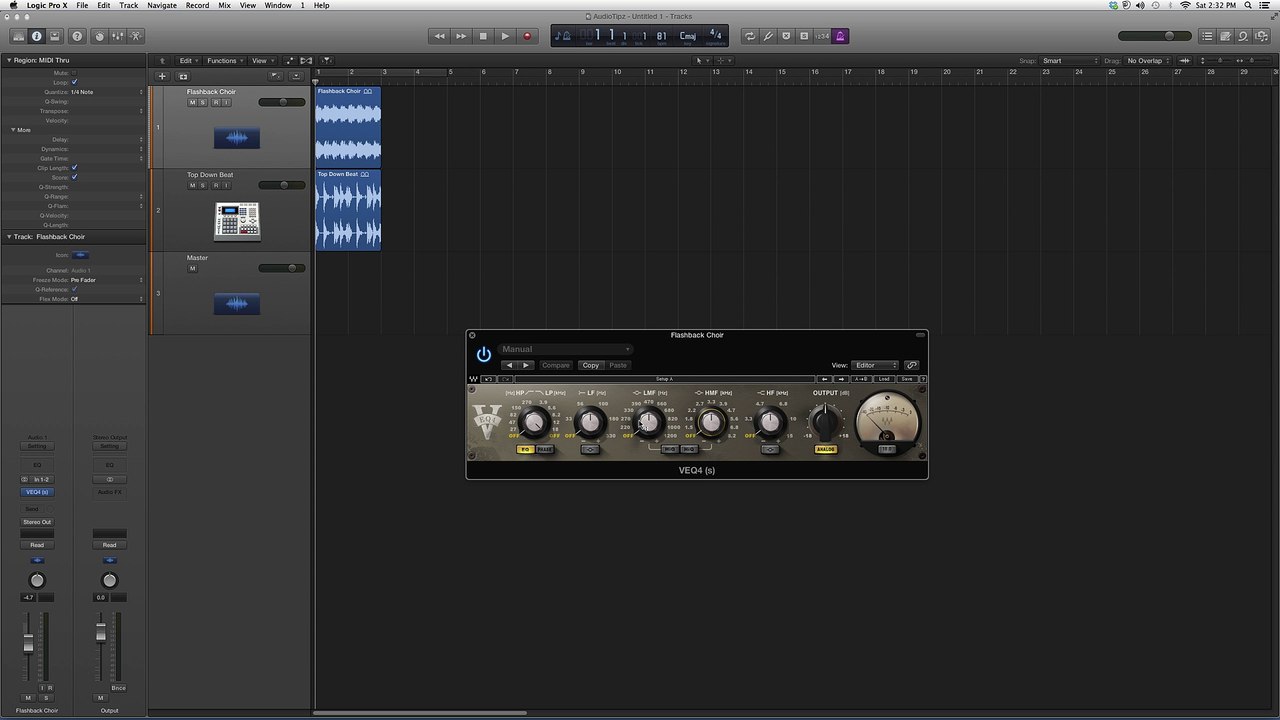1280x720 pixels.
Task: Show the Smart Controls button
Action: tap(99, 36)
